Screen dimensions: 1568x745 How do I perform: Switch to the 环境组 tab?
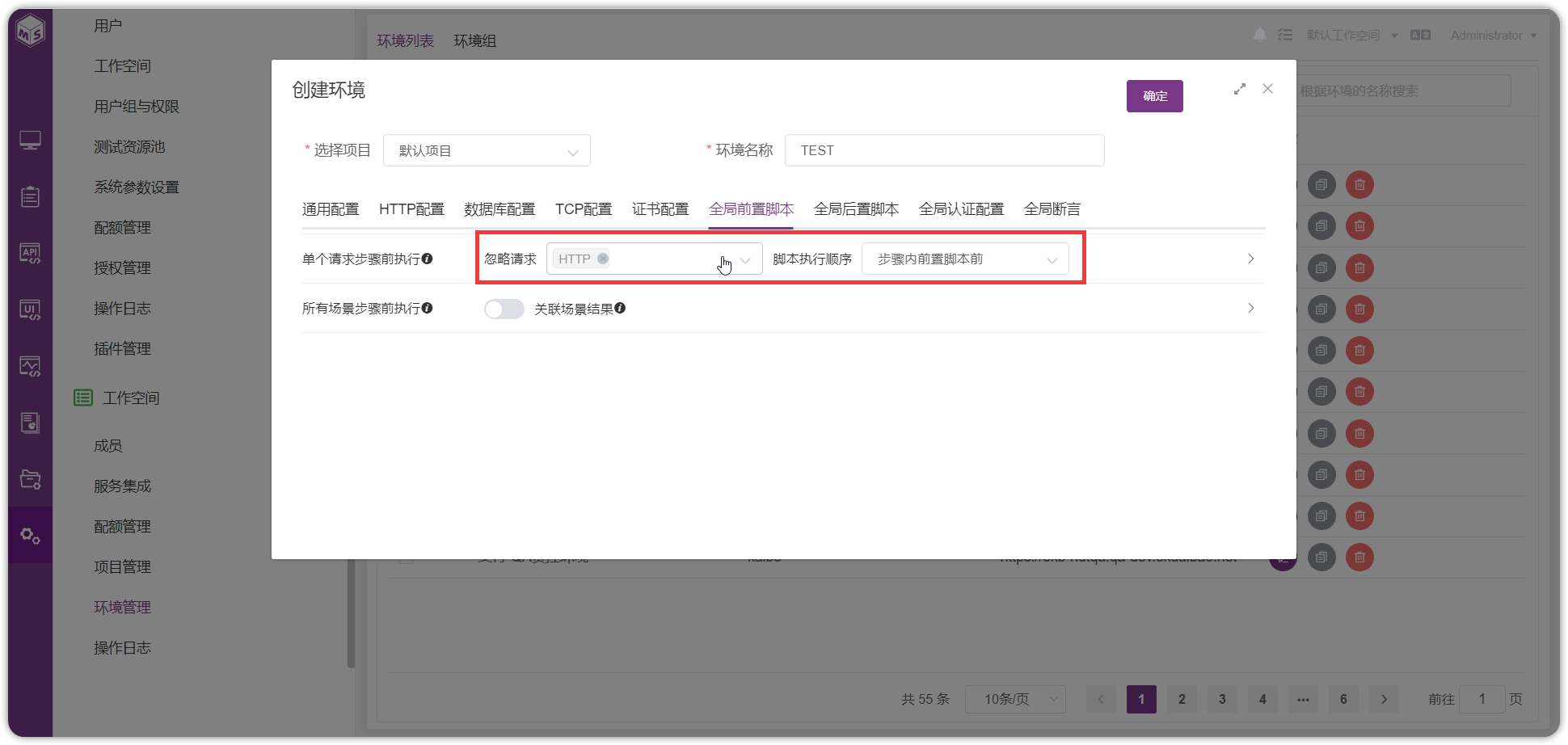[x=475, y=40]
